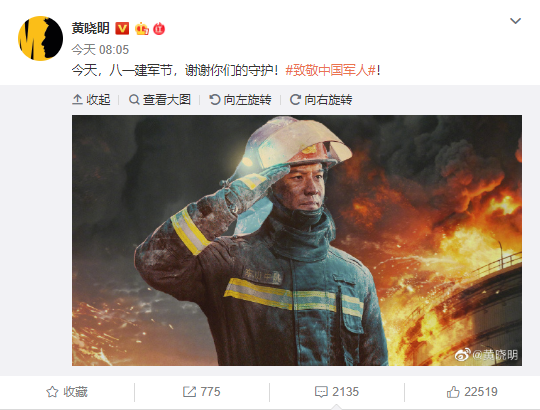Open the 黄晓明 username link
Image resolution: width=540 pixels, height=410 pixels.
(x=91, y=28)
